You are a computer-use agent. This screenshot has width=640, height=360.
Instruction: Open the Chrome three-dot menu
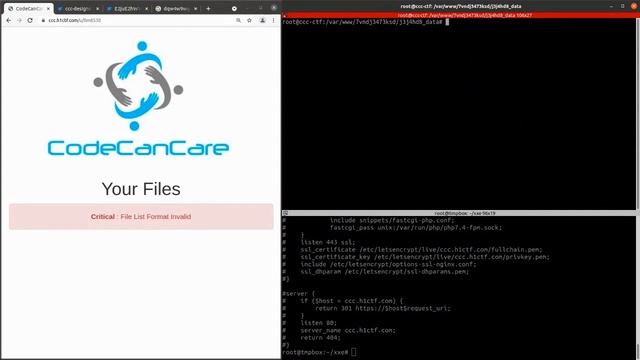coord(273,20)
